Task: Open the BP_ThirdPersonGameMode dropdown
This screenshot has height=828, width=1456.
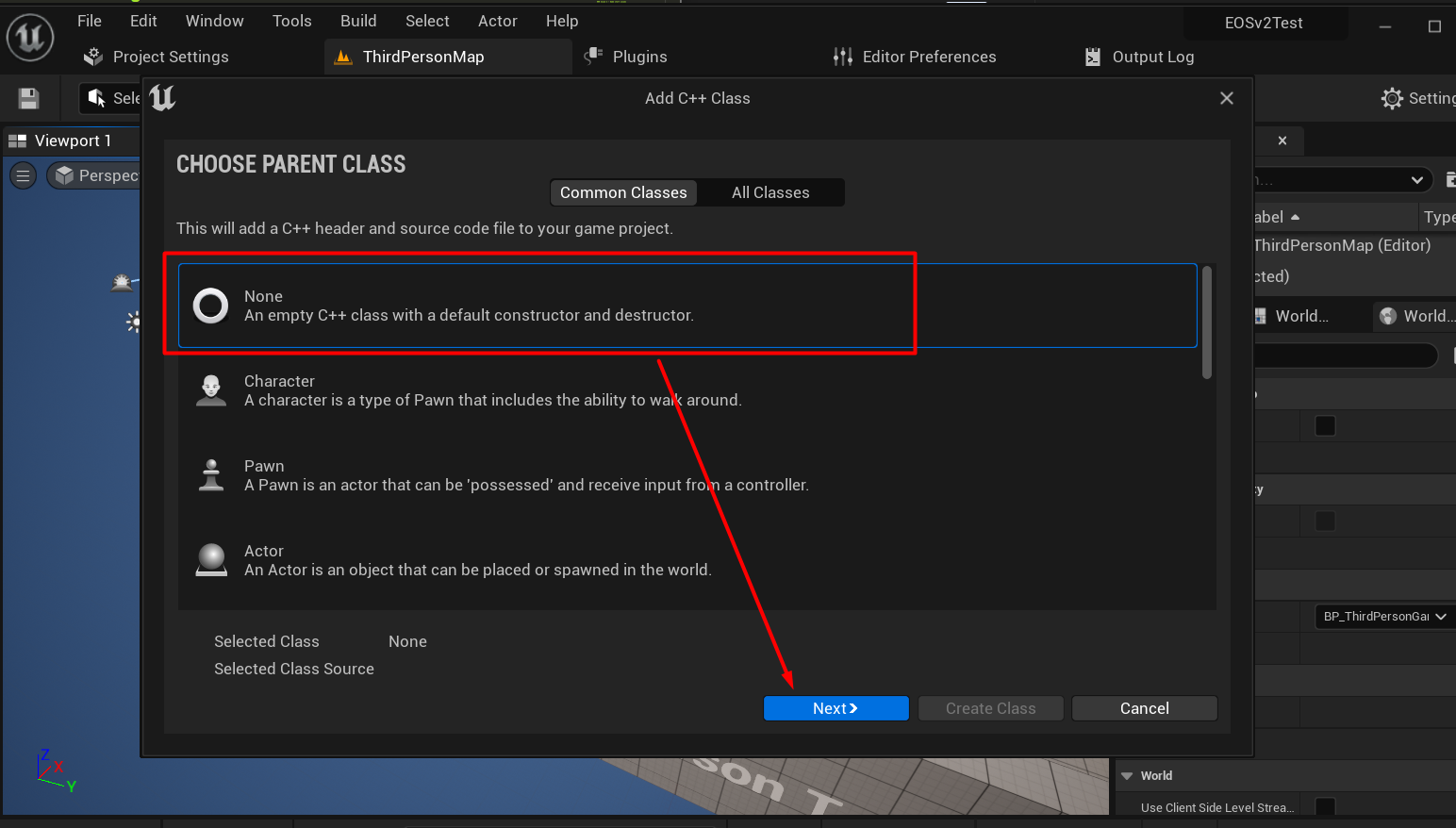Action: [x=1383, y=616]
